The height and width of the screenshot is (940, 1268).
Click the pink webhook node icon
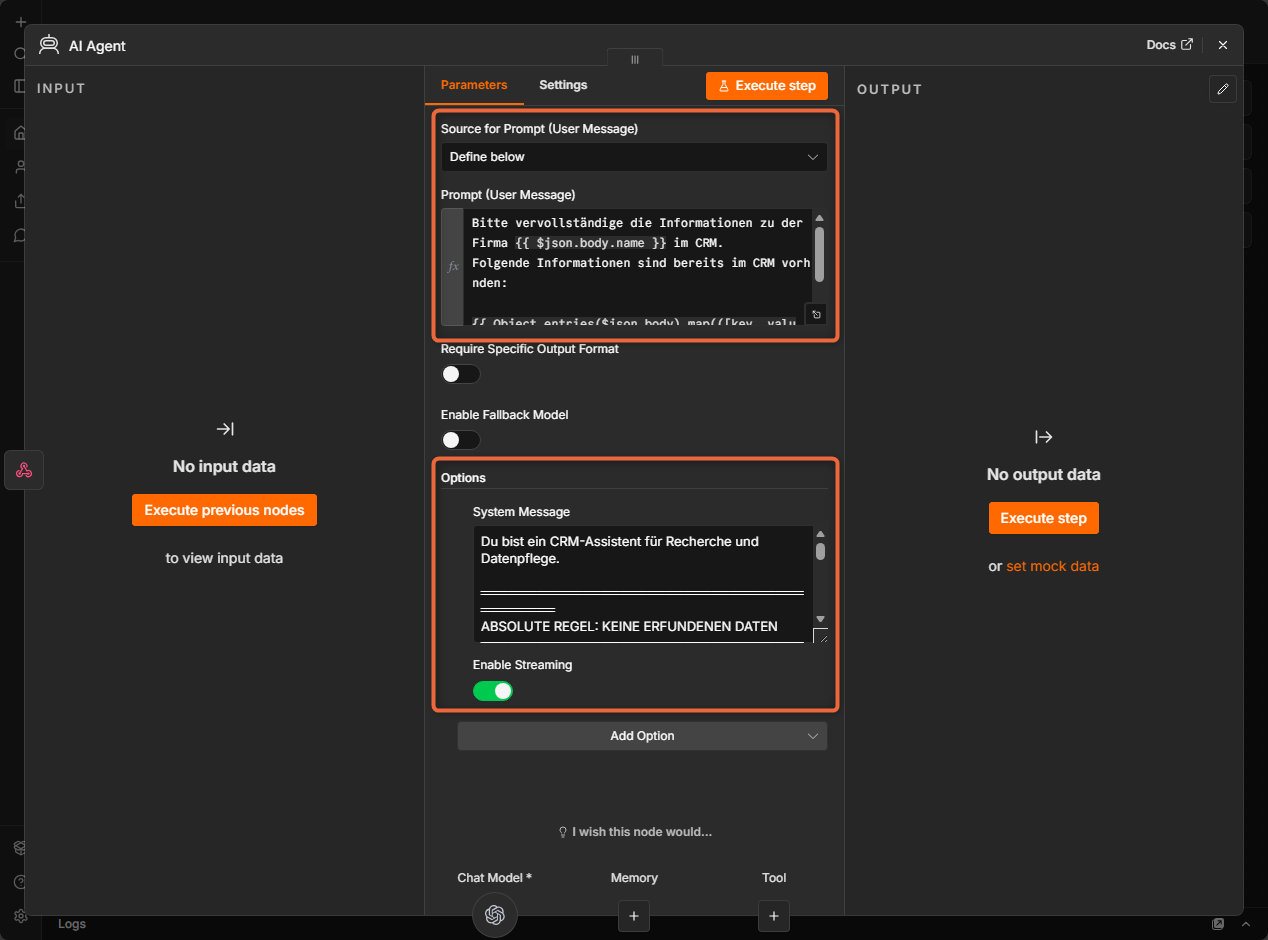[24, 470]
